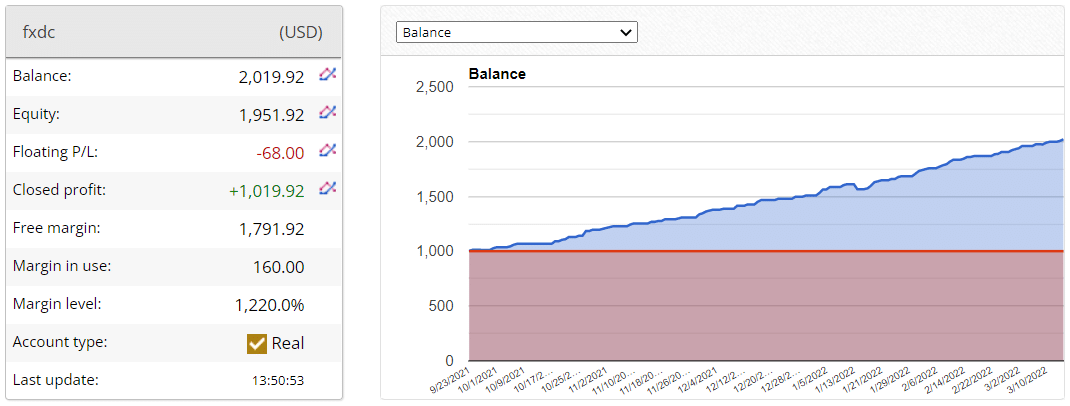Click the Margin in use value 160.00
The height and width of the screenshot is (406, 1070).
279,267
